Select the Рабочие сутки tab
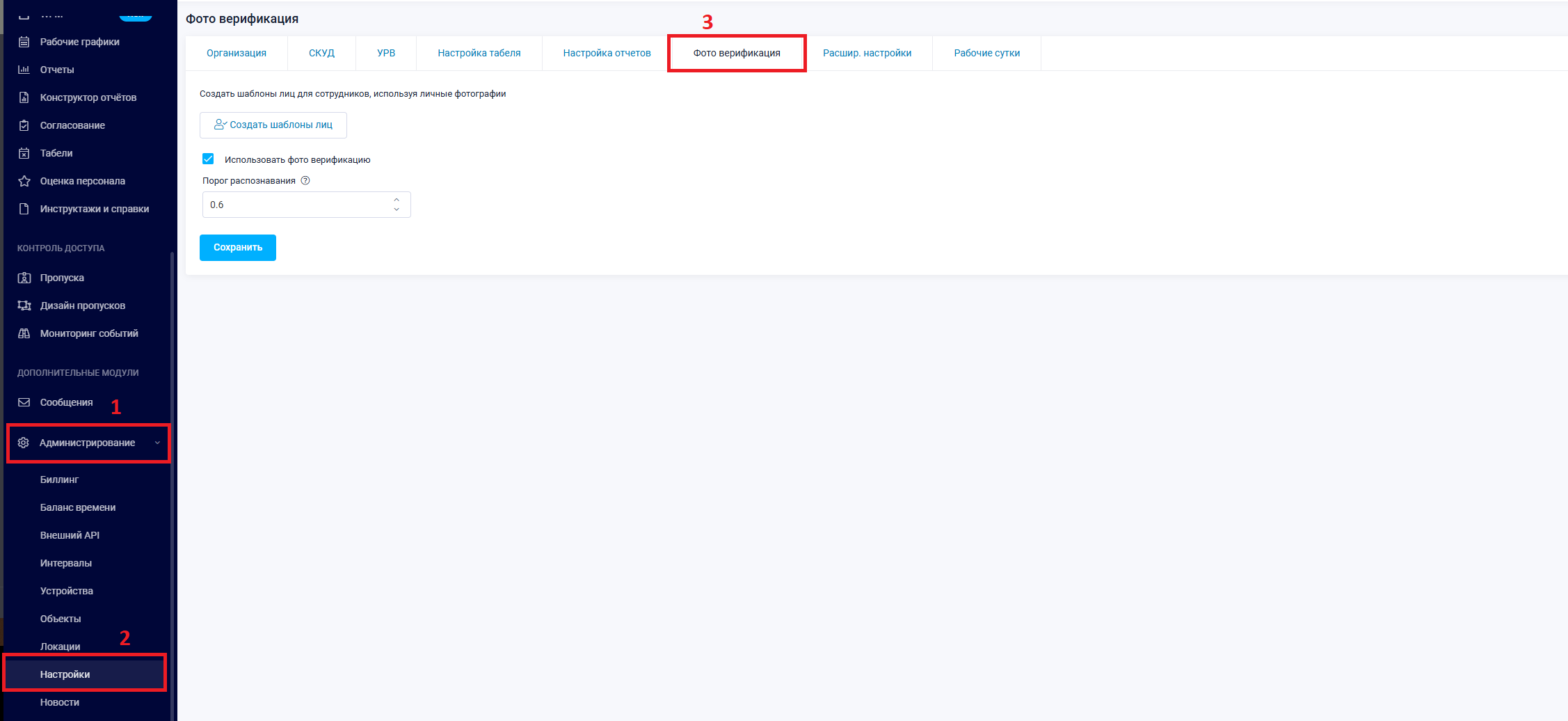This screenshot has width=1568, height=721. click(986, 53)
